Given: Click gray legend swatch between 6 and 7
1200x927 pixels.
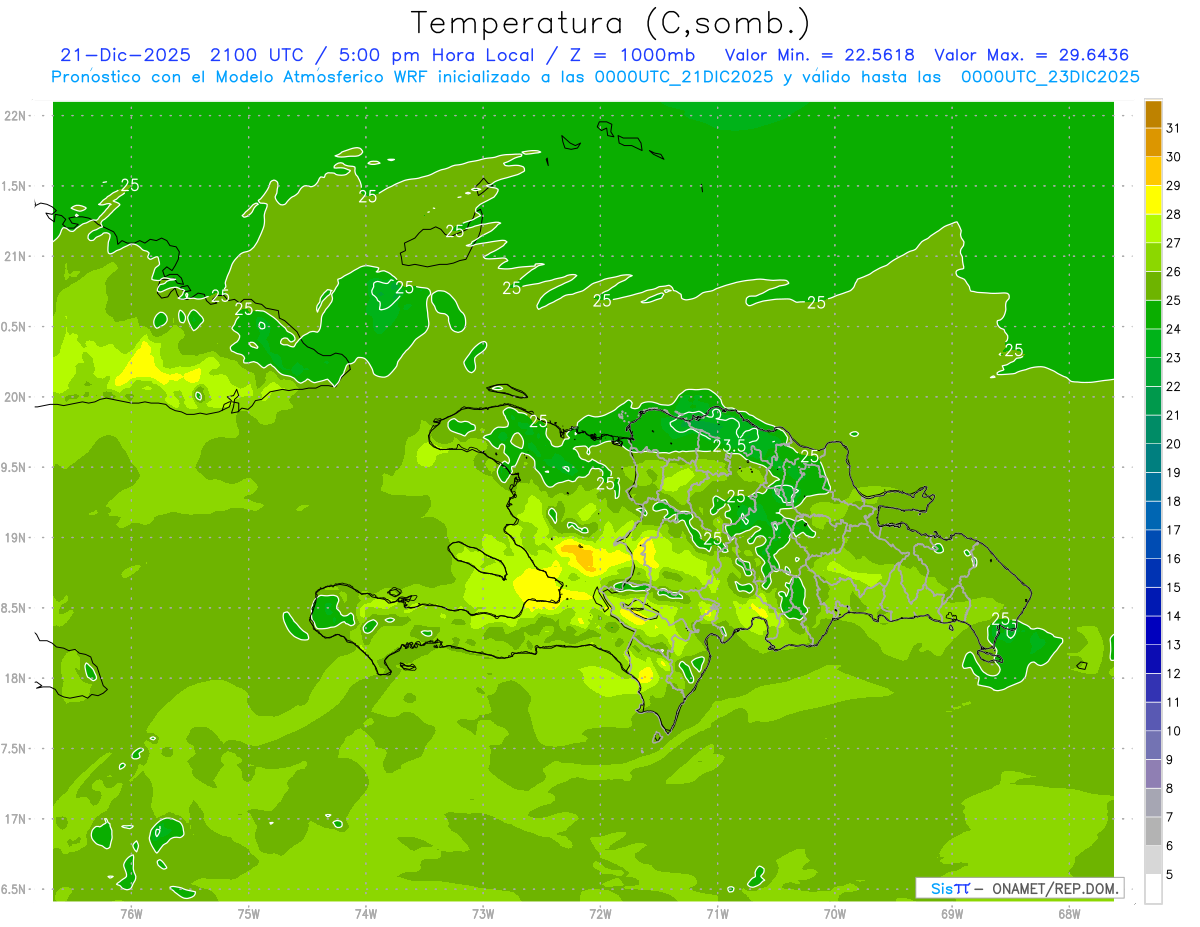Looking at the screenshot, I should pos(1153,831).
